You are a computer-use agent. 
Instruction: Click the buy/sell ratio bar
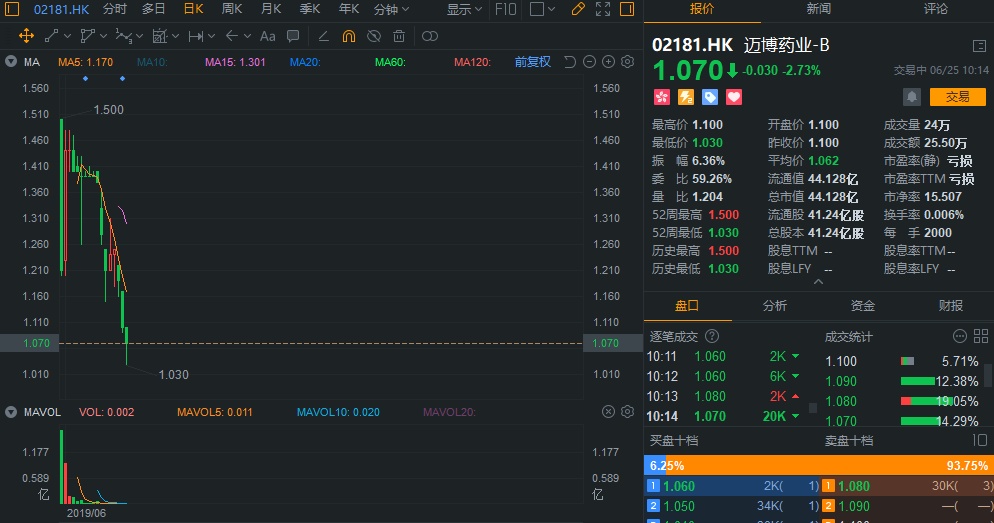point(818,465)
